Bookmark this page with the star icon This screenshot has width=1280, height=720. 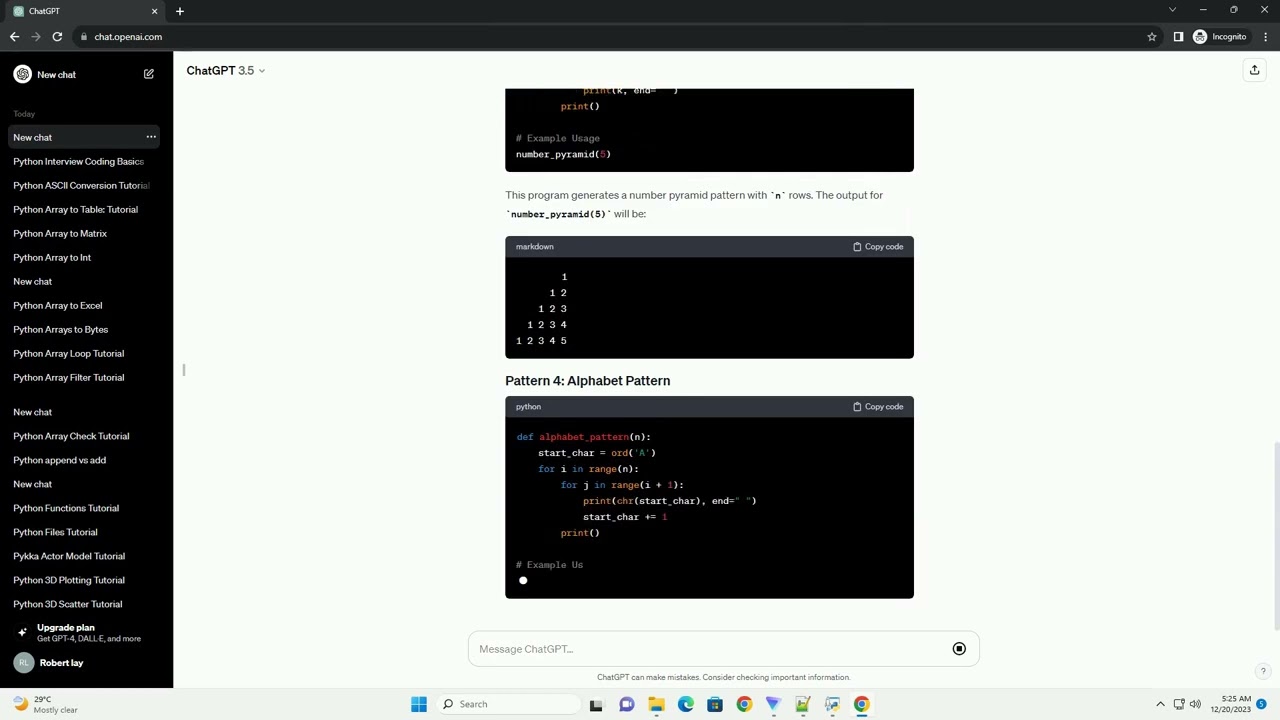(1152, 37)
